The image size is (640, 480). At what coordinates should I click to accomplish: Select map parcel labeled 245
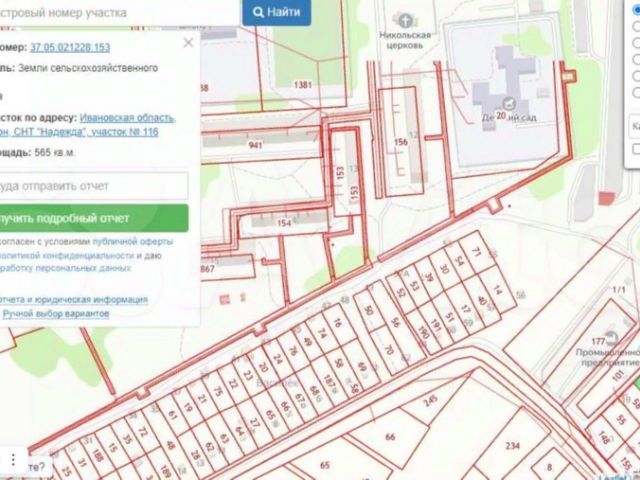click(430, 400)
